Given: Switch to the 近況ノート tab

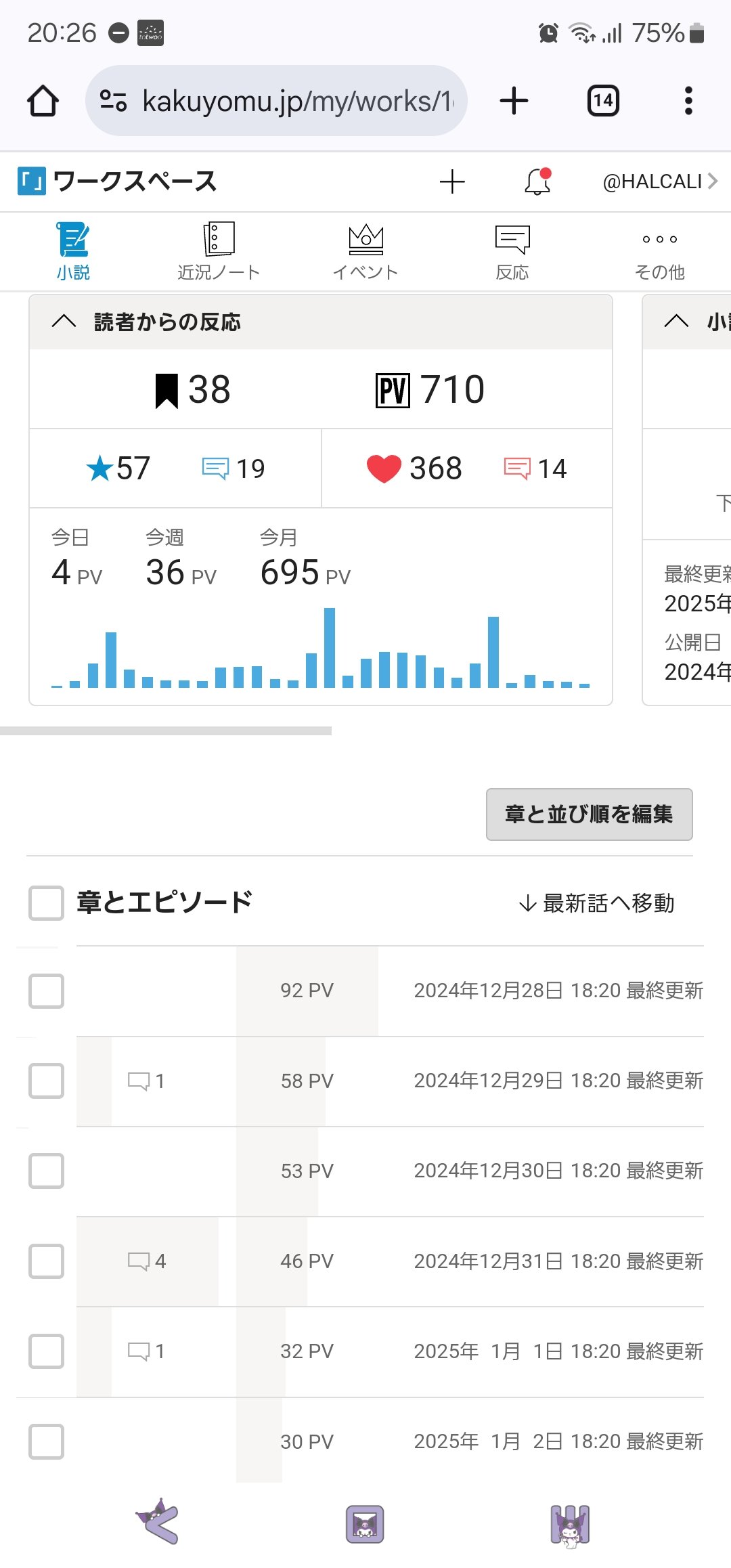Looking at the screenshot, I should click(x=219, y=251).
